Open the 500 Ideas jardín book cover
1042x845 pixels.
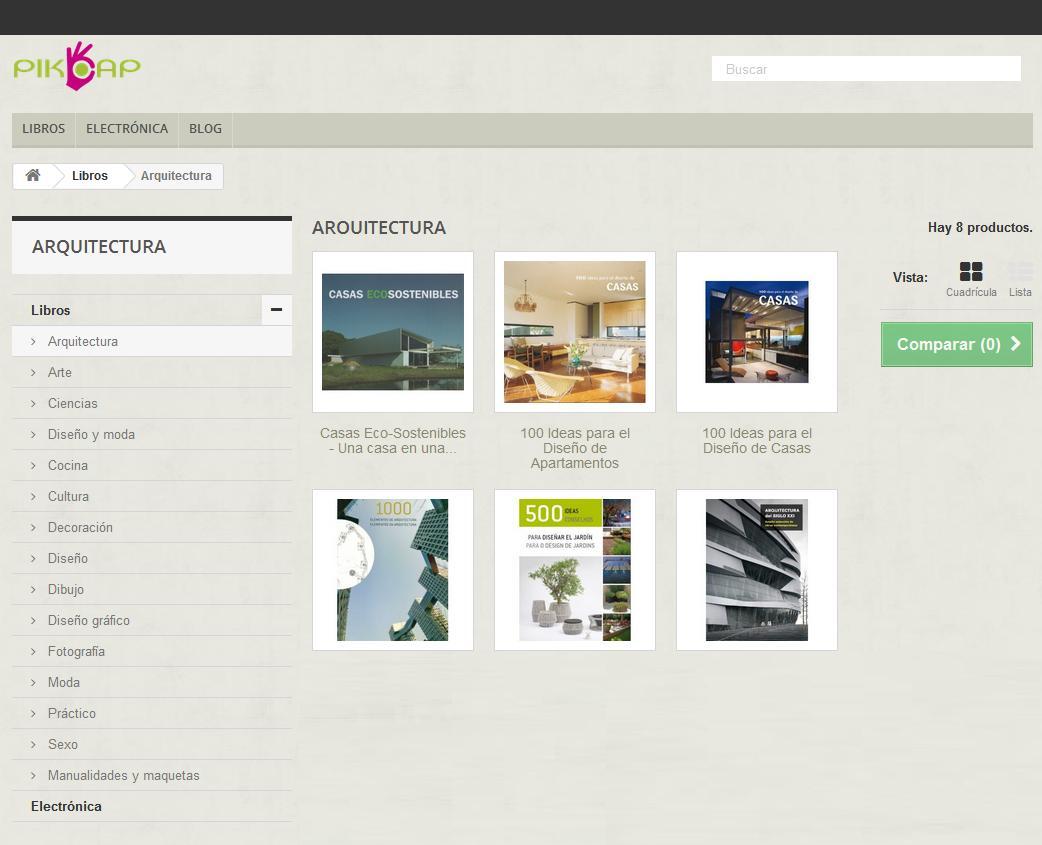click(x=575, y=570)
